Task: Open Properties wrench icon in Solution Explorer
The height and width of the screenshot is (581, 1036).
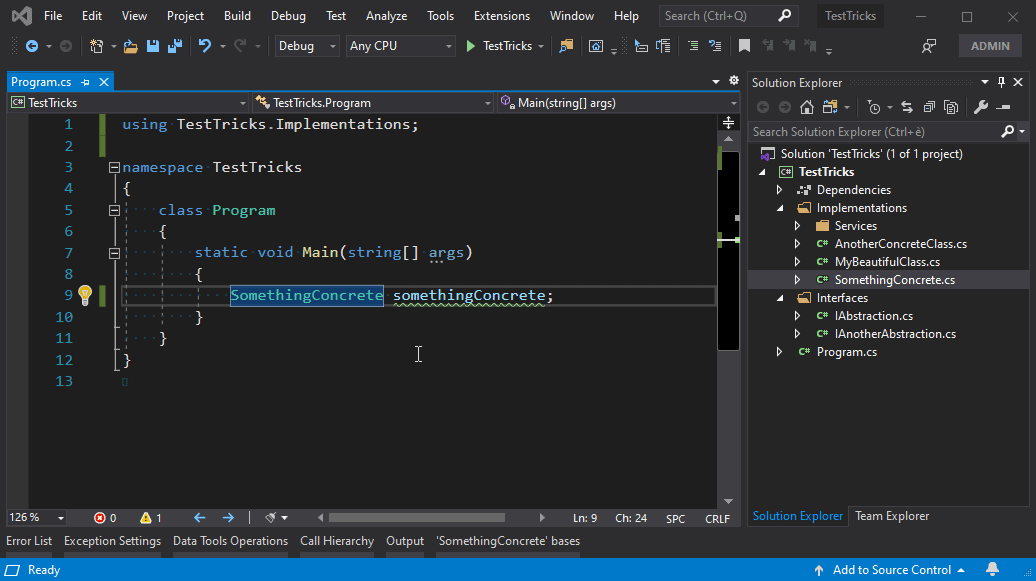Action: [x=981, y=107]
